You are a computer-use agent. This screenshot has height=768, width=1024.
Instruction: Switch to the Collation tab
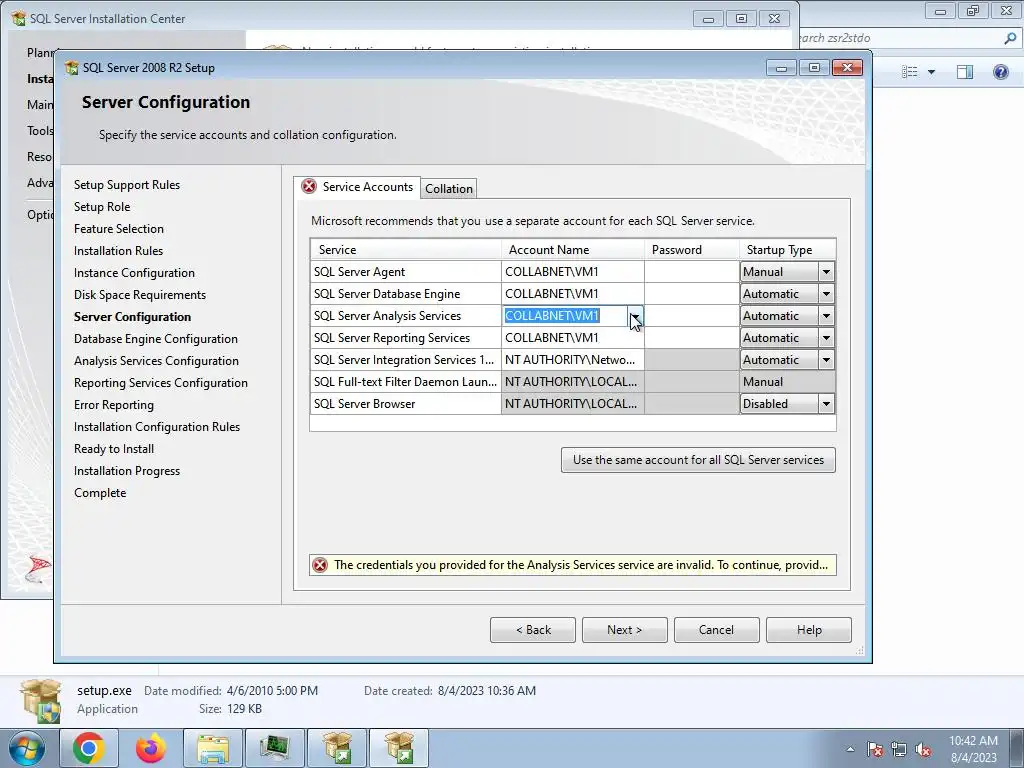point(449,189)
